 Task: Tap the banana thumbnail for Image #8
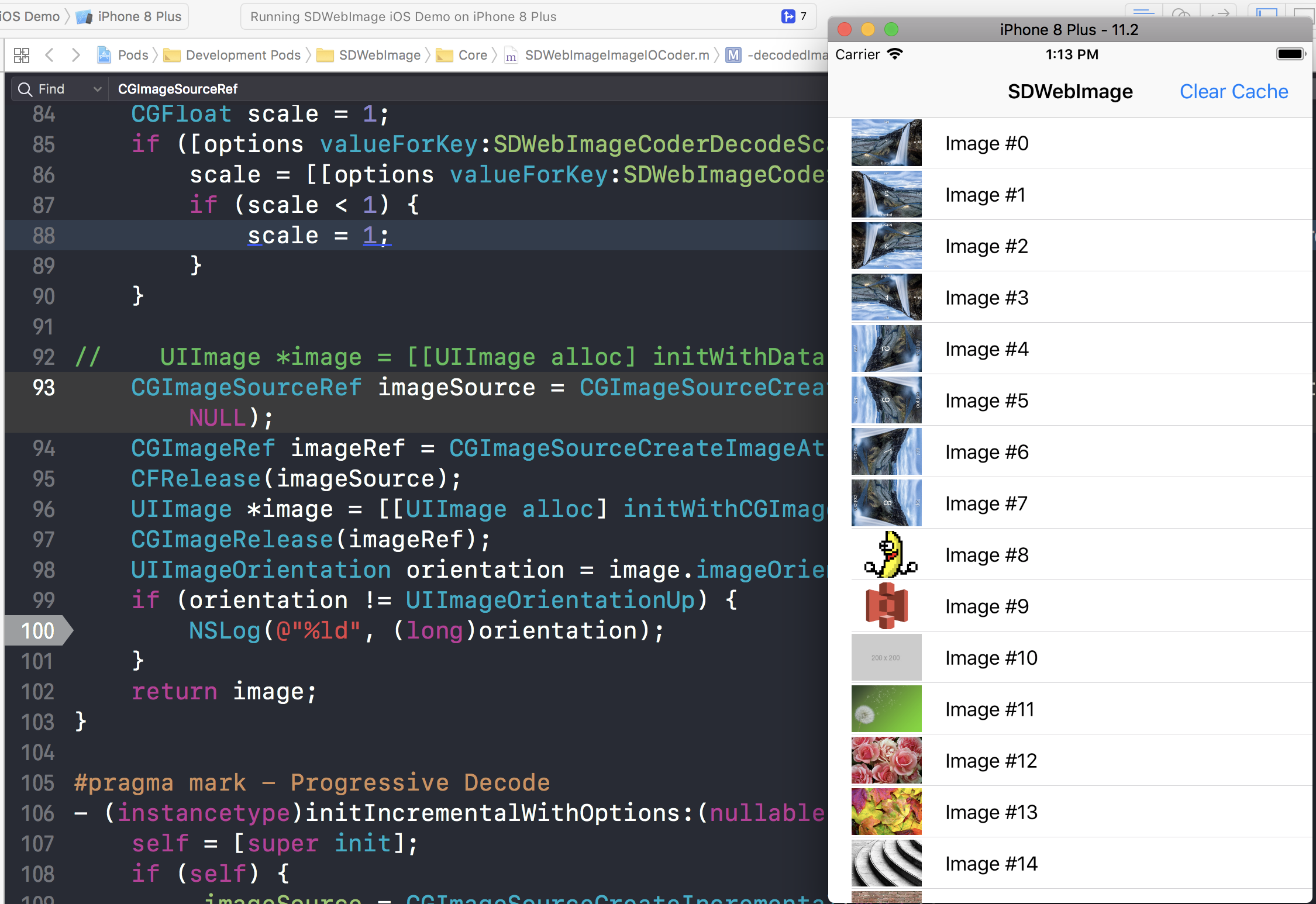[886, 554]
